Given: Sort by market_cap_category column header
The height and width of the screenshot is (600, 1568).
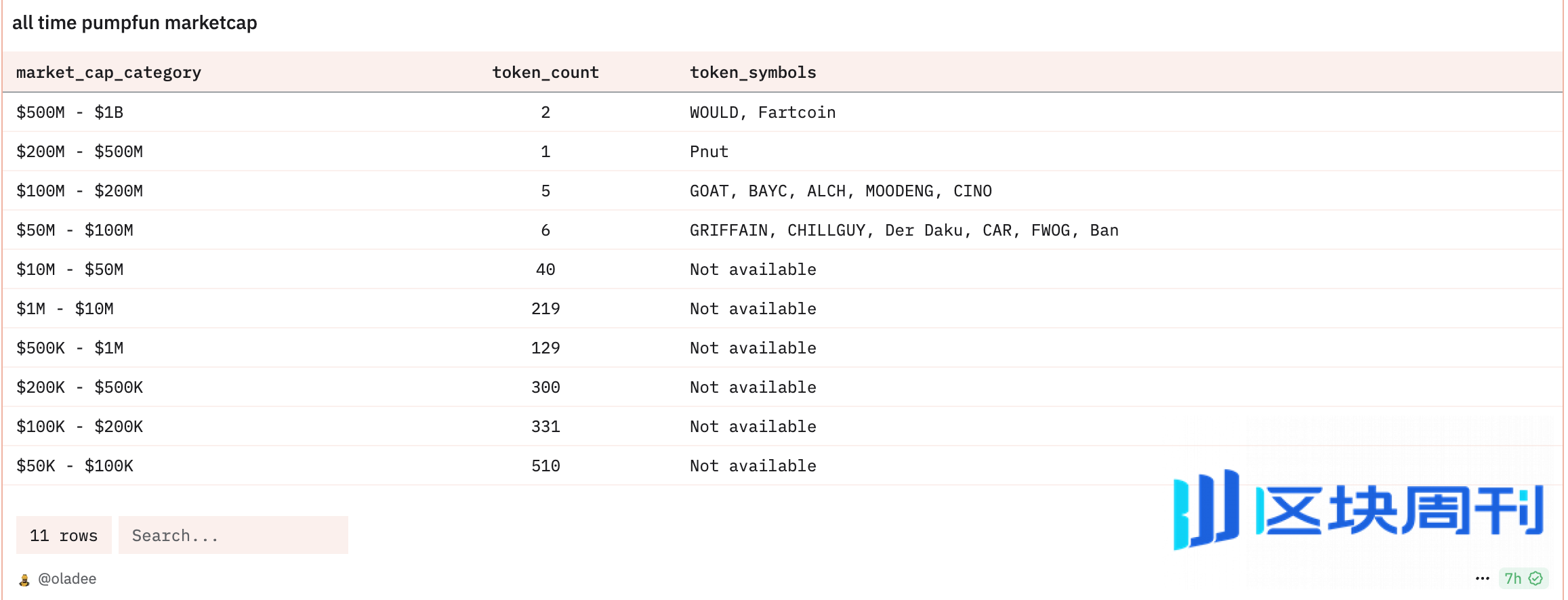Looking at the screenshot, I should coord(108,72).
